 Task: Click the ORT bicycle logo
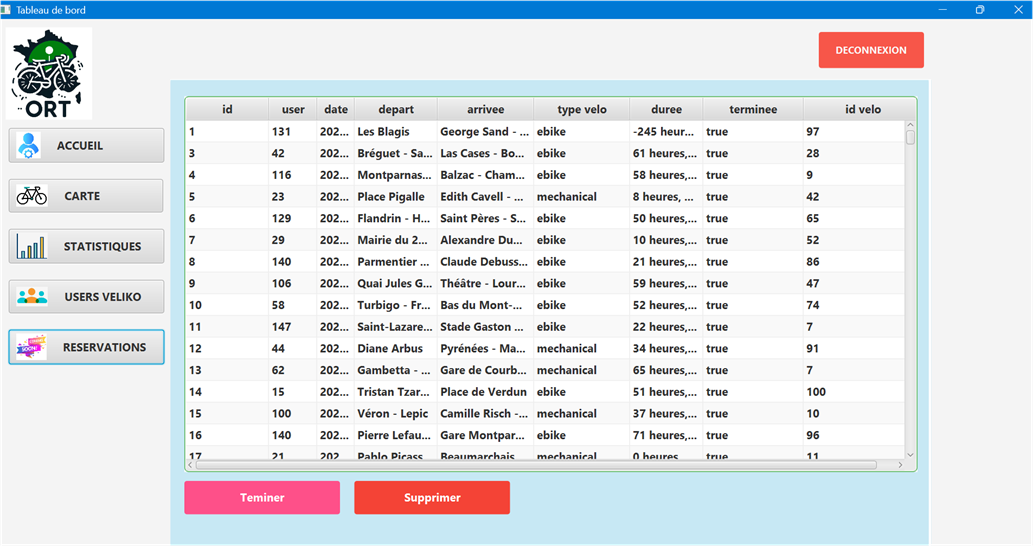(49, 74)
